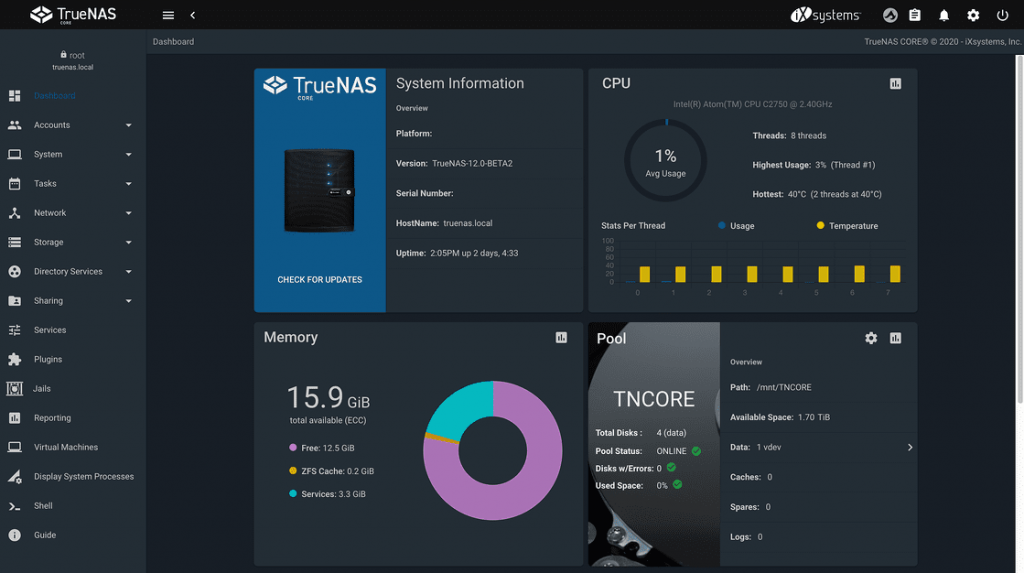Click the Sharing folder icon
This screenshot has height=573, width=1024.
[x=14, y=301]
